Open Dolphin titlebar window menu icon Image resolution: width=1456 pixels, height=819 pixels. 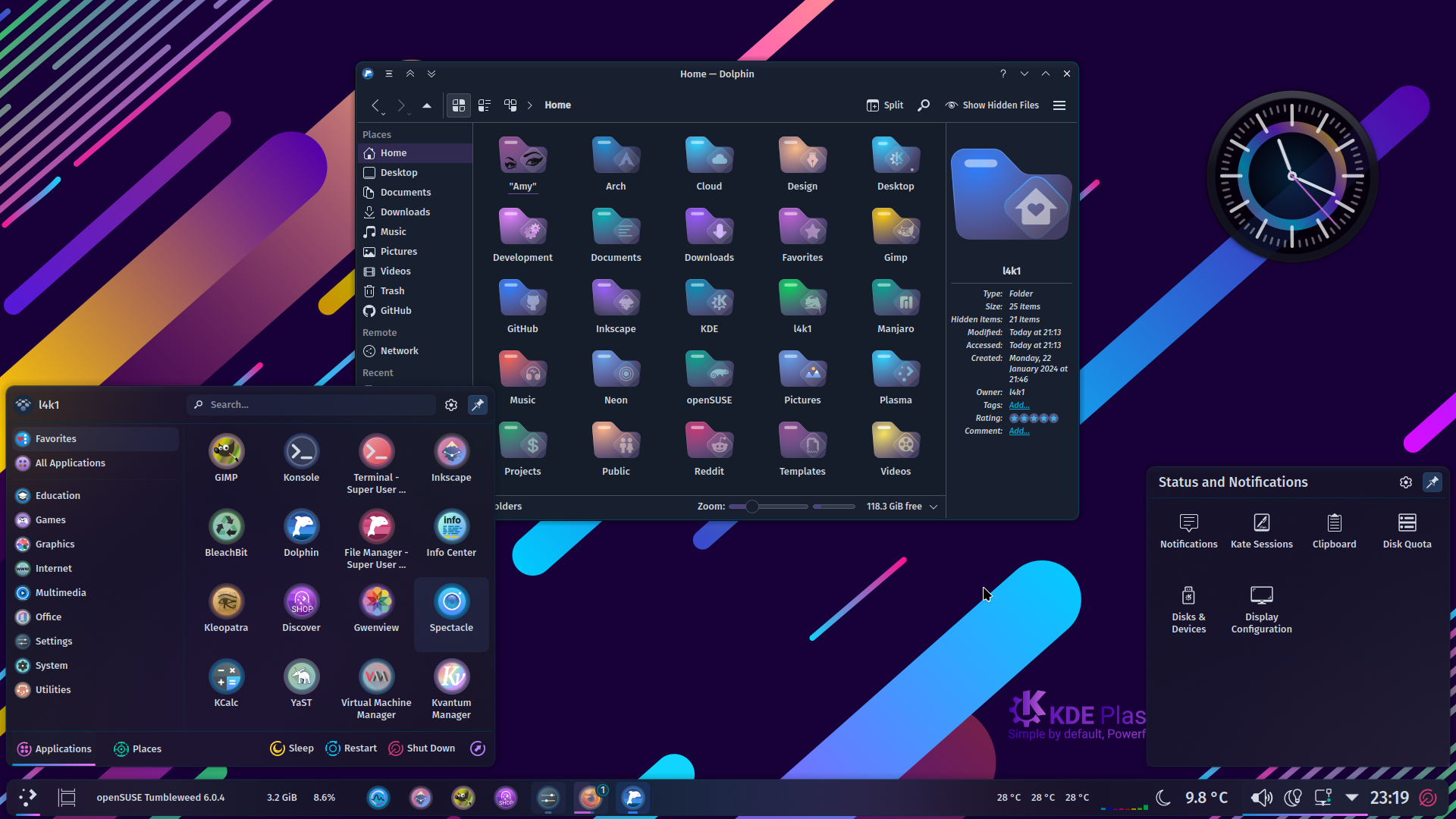pyautogui.click(x=368, y=74)
